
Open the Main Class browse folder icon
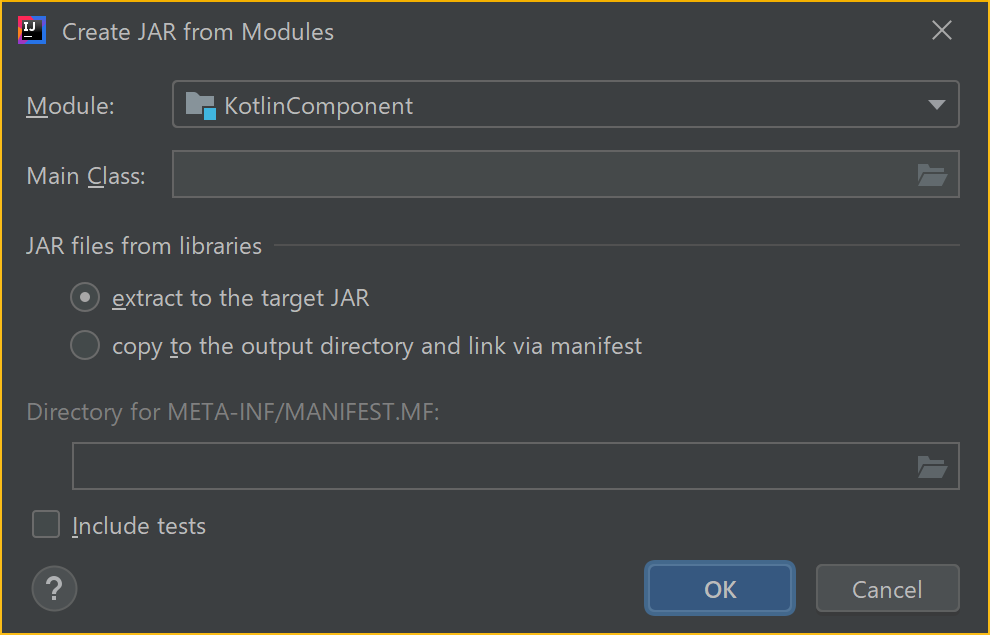tap(933, 175)
